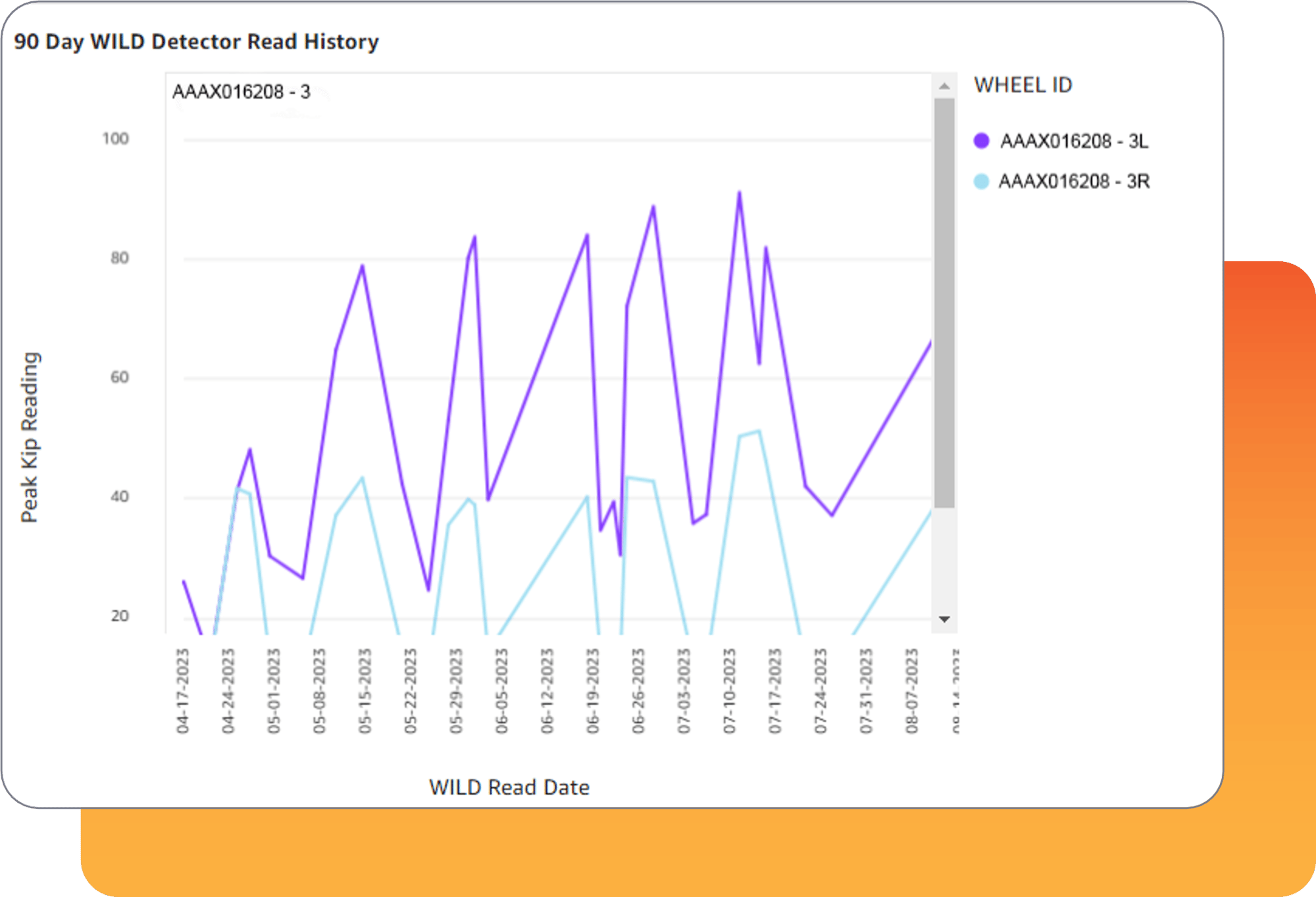Click the purple 3L line segment near 05-15-2023
This screenshot has height=897, width=1316.
click(361, 267)
